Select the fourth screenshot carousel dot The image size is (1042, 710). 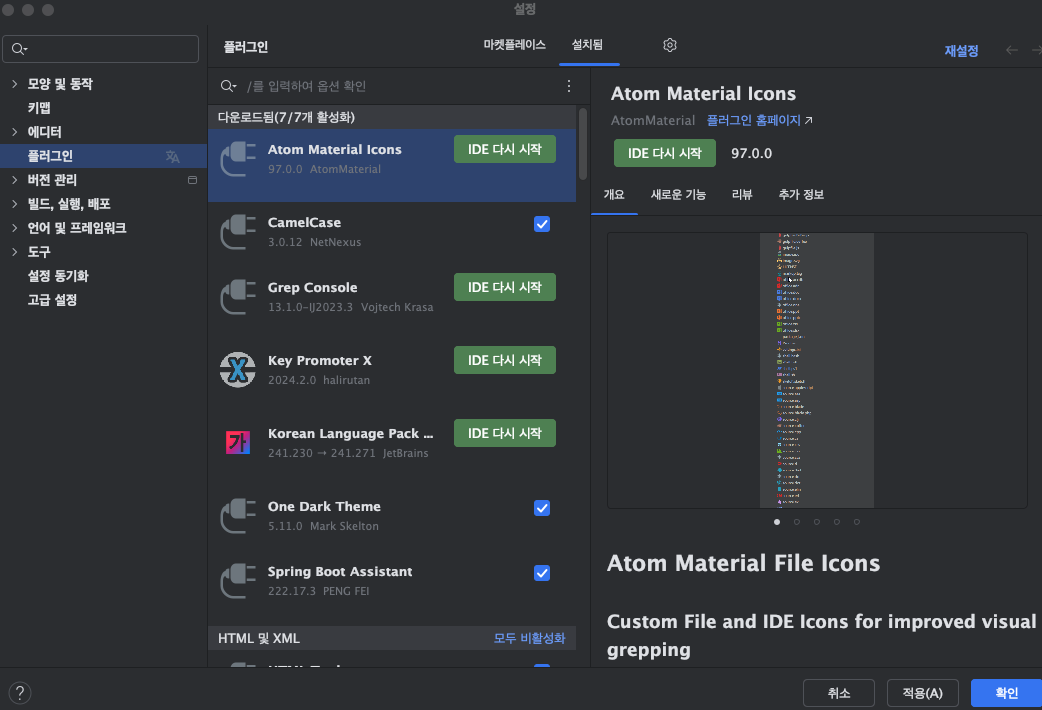[837, 522]
